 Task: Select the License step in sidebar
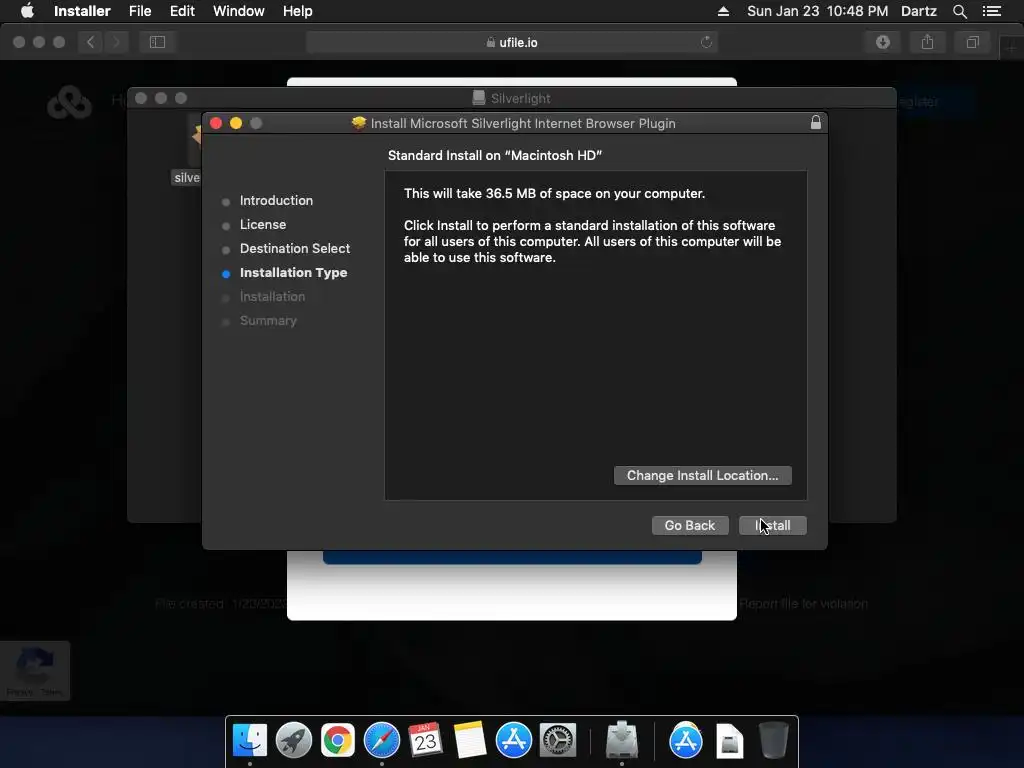263,225
